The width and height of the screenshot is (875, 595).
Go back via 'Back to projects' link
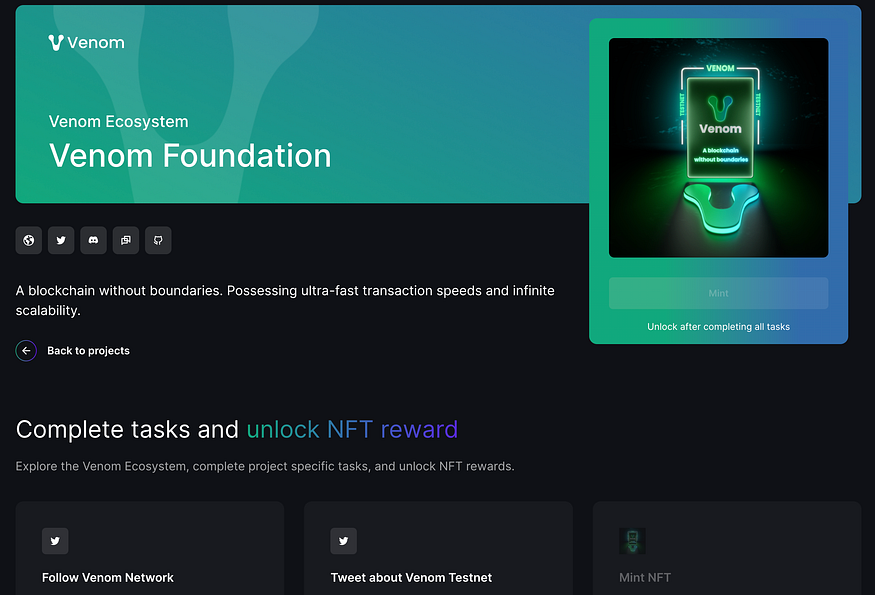[88, 351]
